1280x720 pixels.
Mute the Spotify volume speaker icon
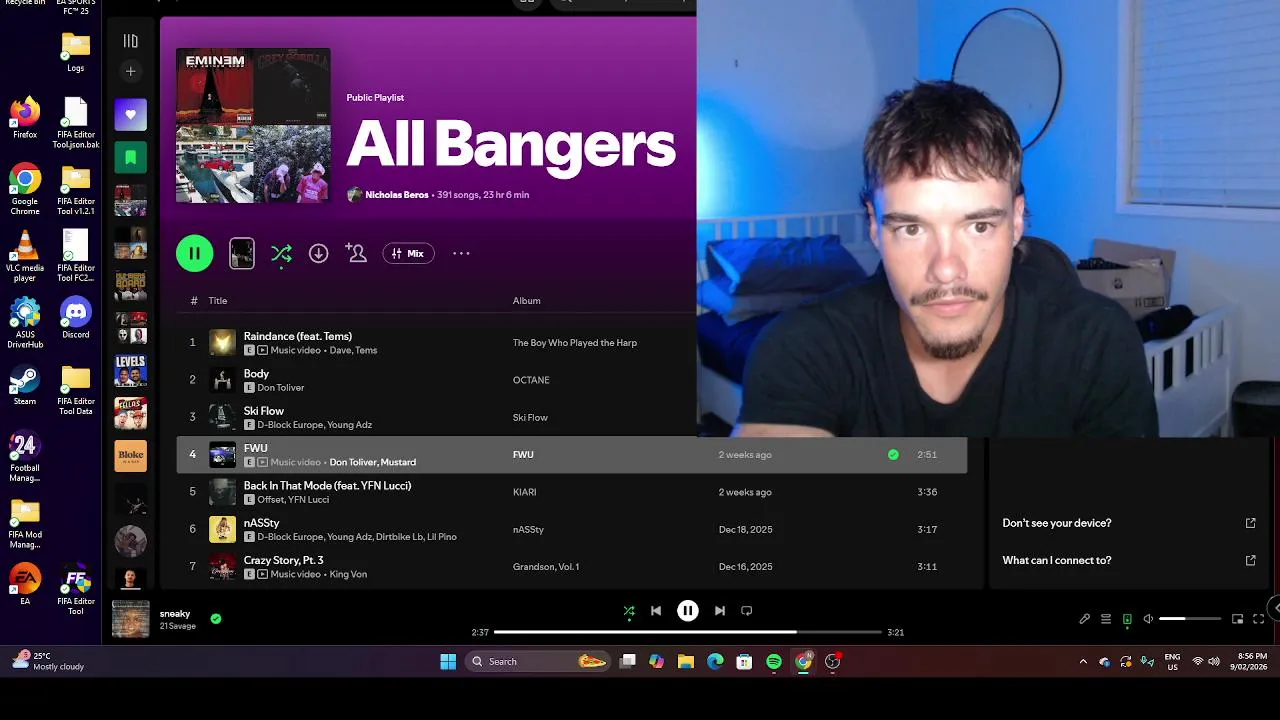(x=1148, y=619)
